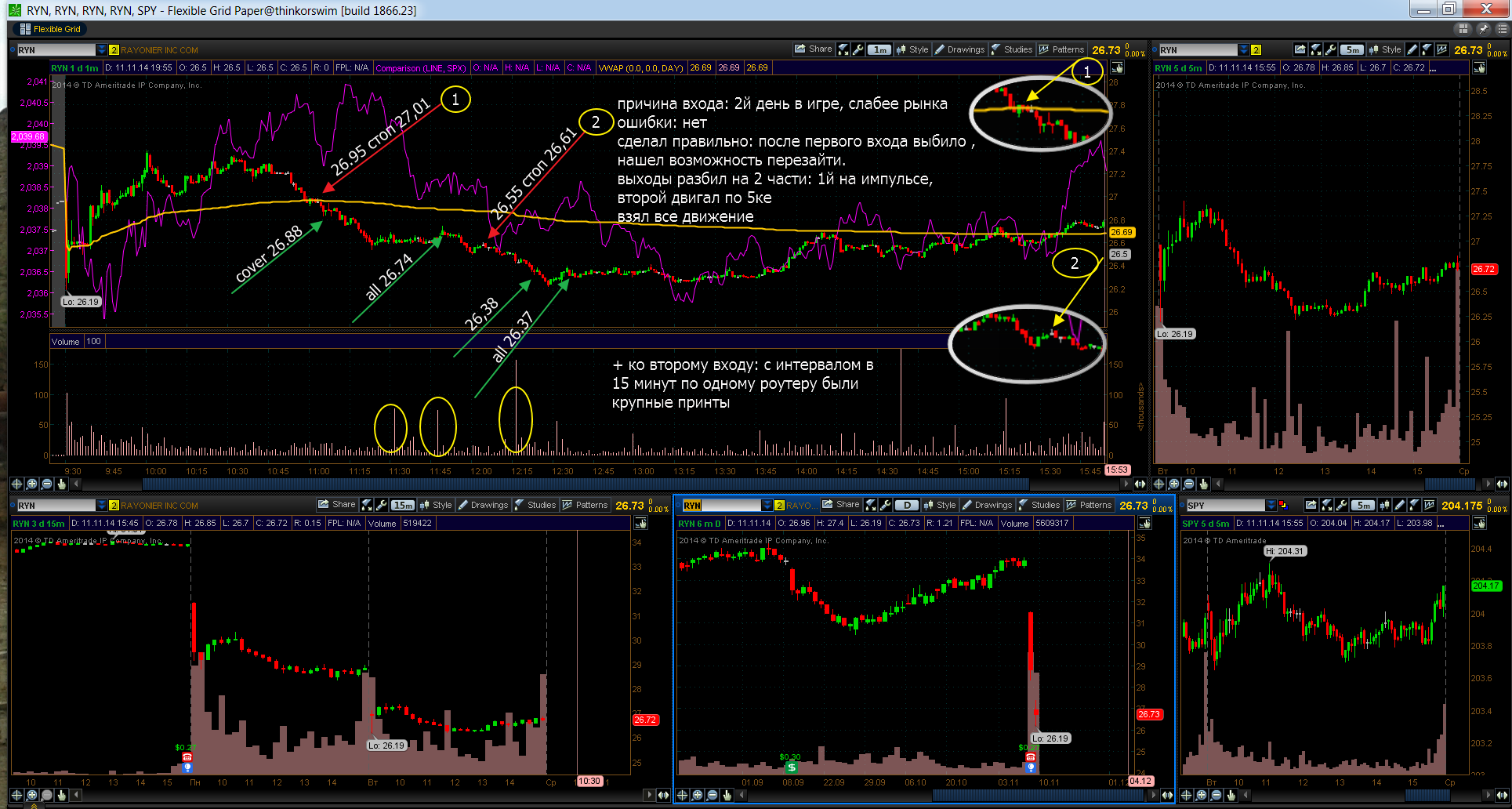Viewport: 1512px width, 809px height.
Task: Click left-right expand arrows at the 1m chart's bottom right
Action: 1140,484
